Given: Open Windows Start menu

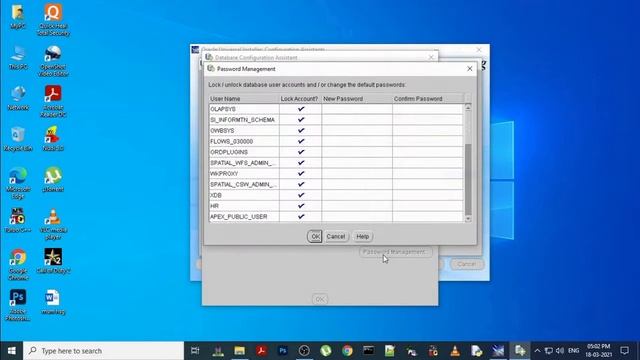Looking at the screenshot, I should tap(11, 351).
